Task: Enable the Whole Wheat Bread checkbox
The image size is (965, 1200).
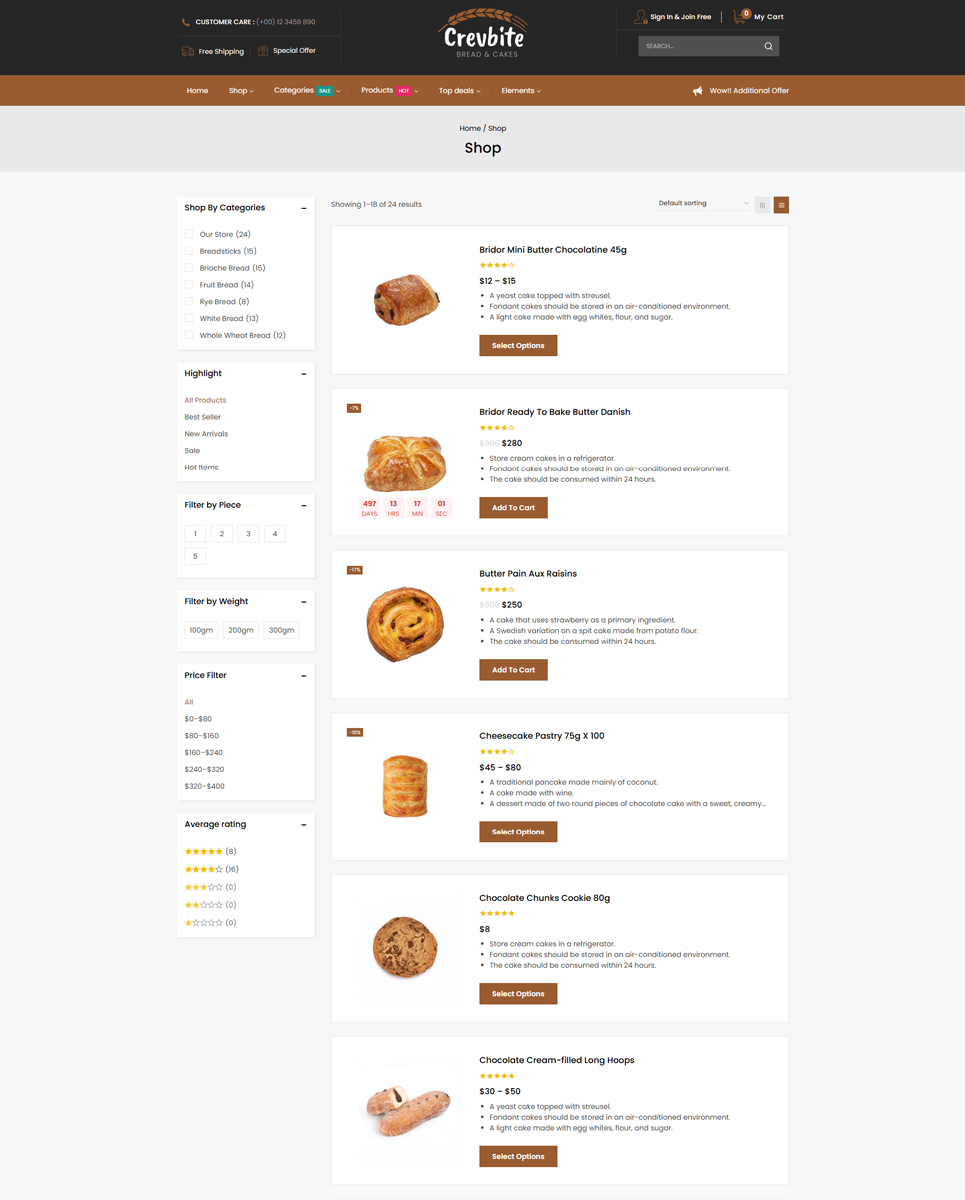Action: pyautogui.click(x=188, y=335)
